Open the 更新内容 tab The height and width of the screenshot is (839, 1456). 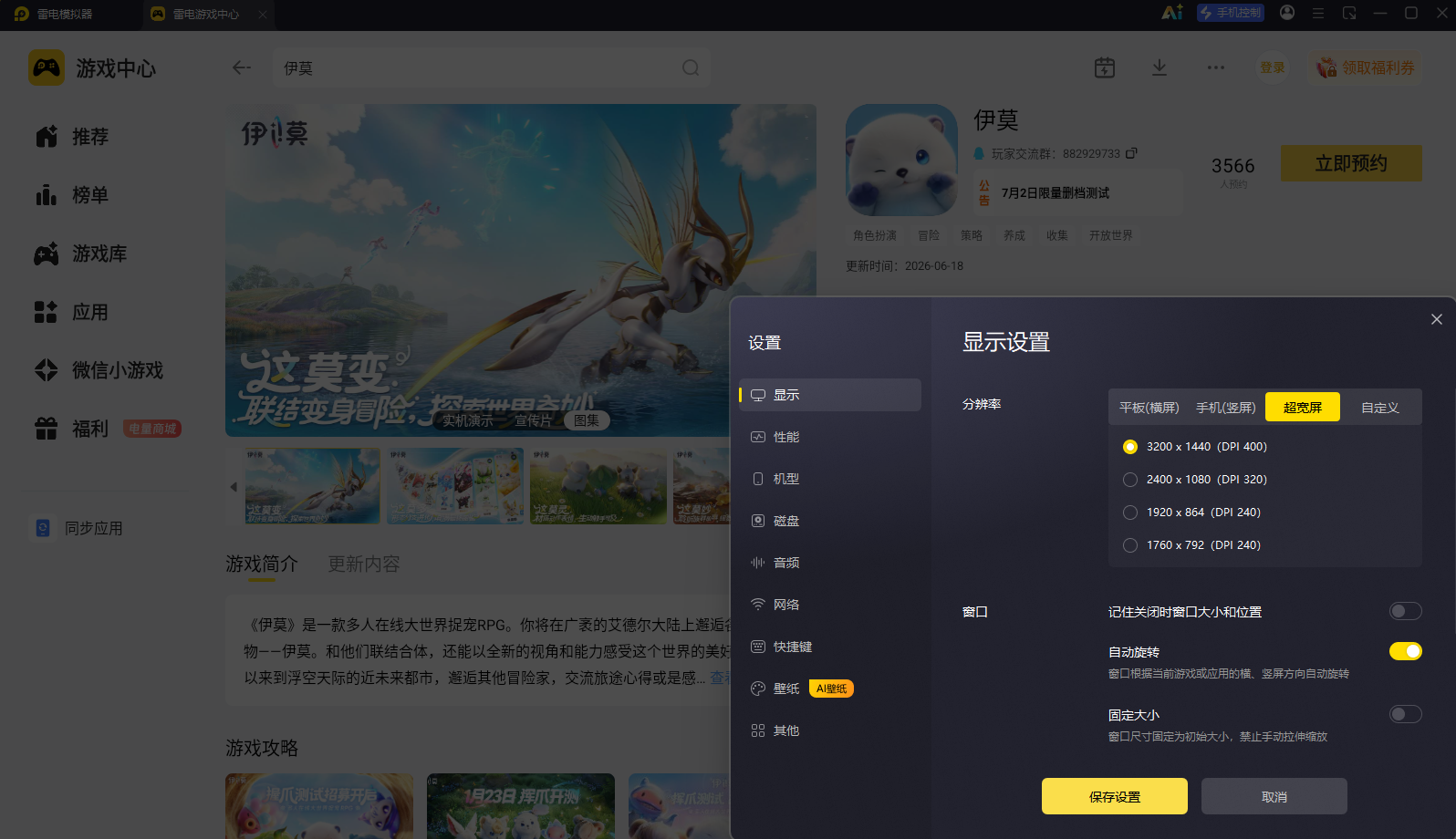pyautogui.click(x=364, y=564)
